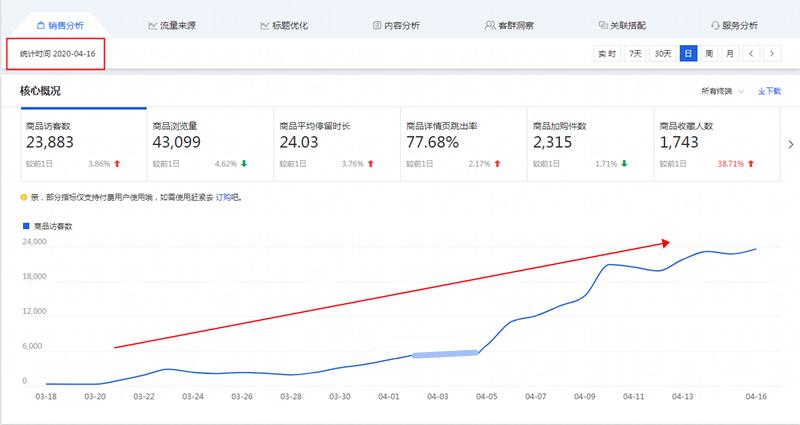
Task: Click the 03-18 x-axis date label
Action: (46, 396)
